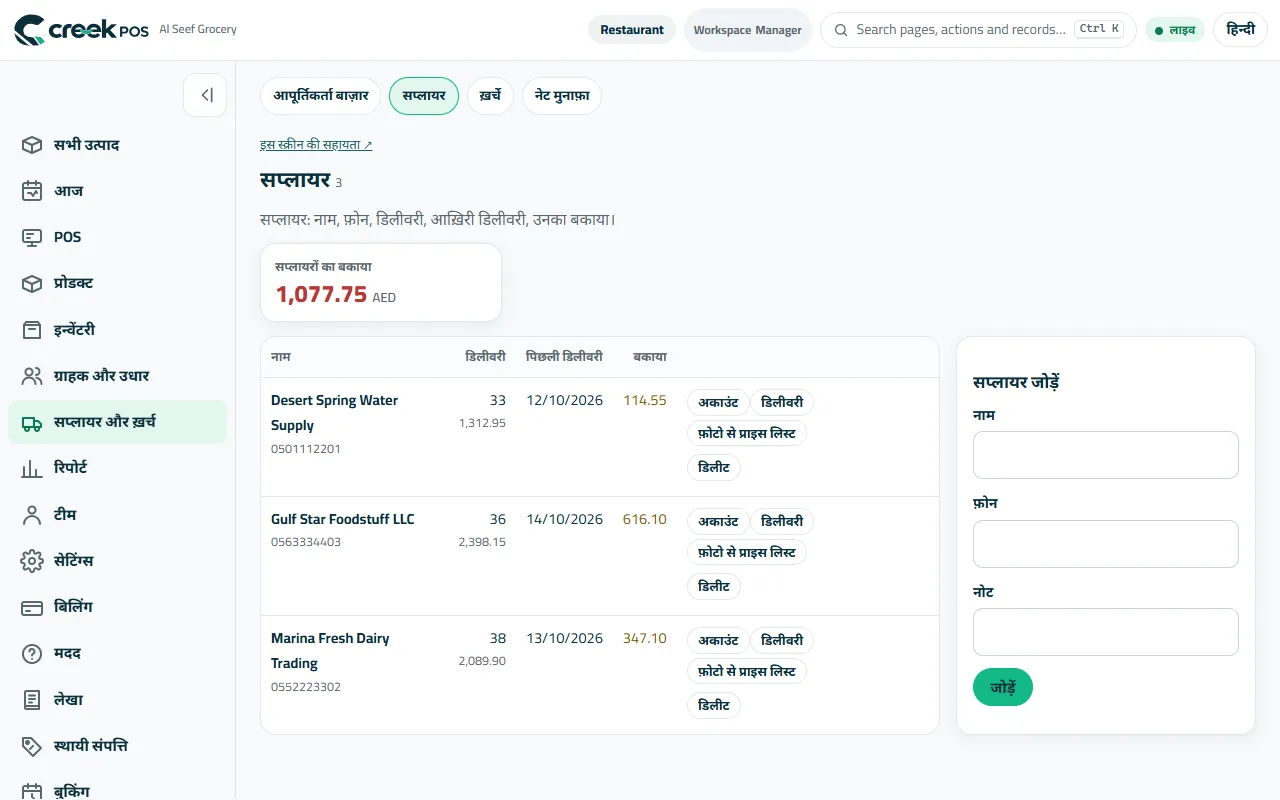Select the प्रोडक्ट cube icon
The image size is (1280, 800).
coord(32,283)
